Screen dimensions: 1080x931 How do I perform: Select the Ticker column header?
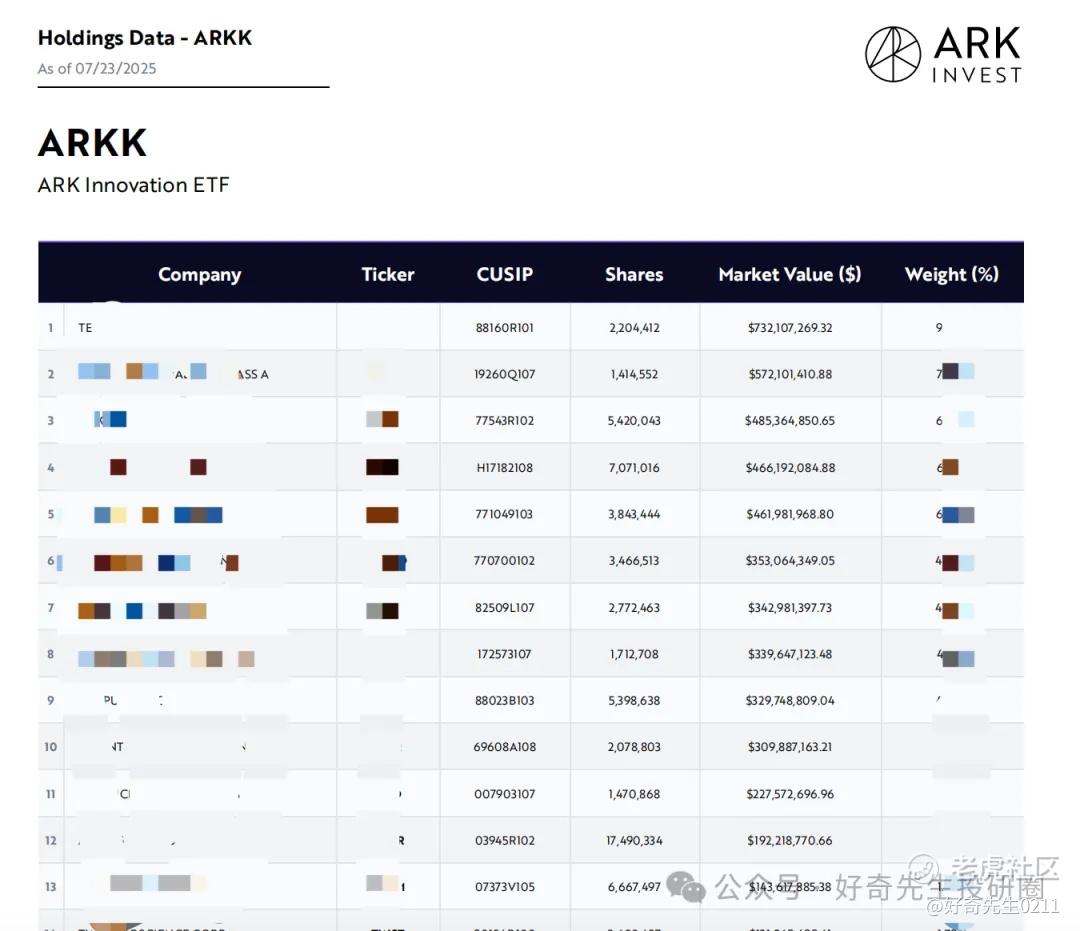pos(388,274)
